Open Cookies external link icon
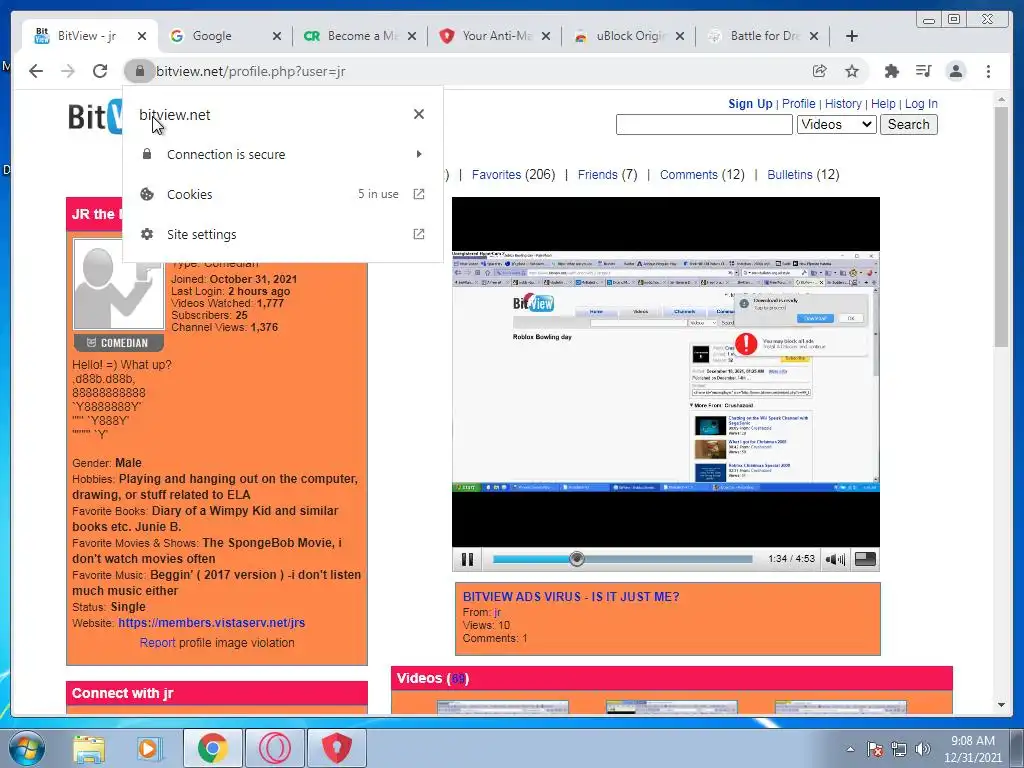 (419, 194)
